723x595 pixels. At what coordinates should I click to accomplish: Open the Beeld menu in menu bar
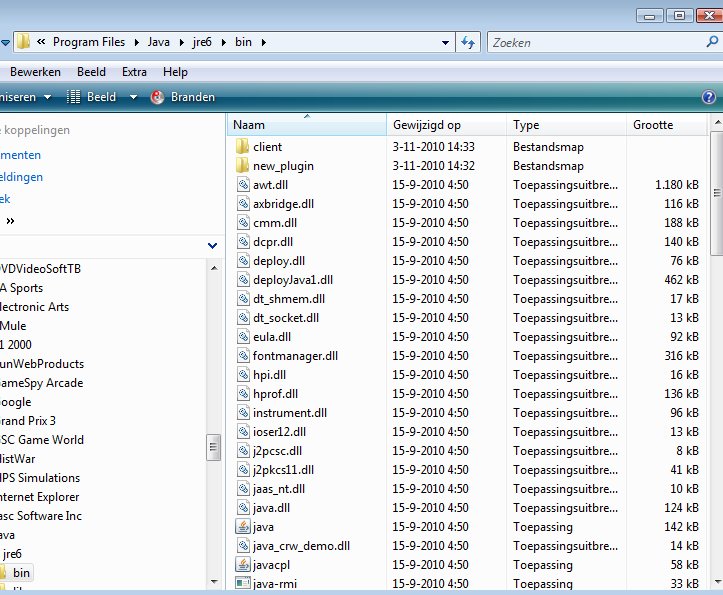click(x=91, y=72)
